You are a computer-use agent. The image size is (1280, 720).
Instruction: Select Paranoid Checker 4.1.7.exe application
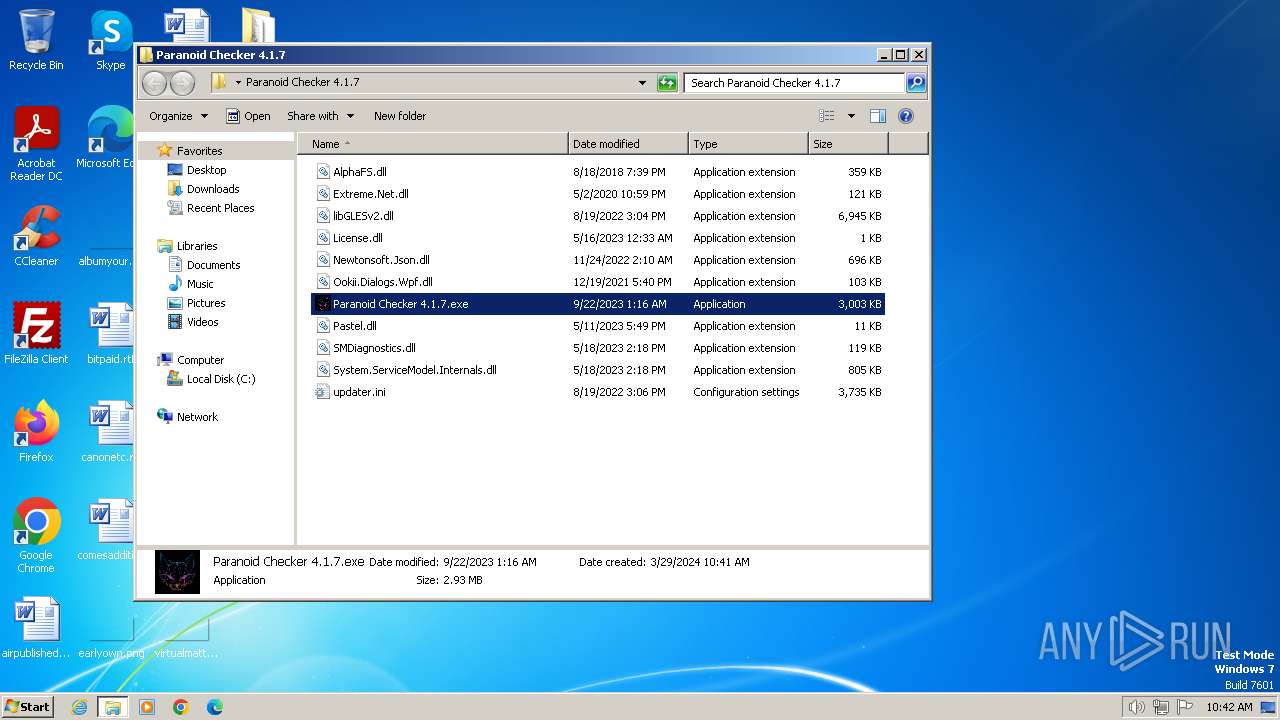[x=598, y=304]
